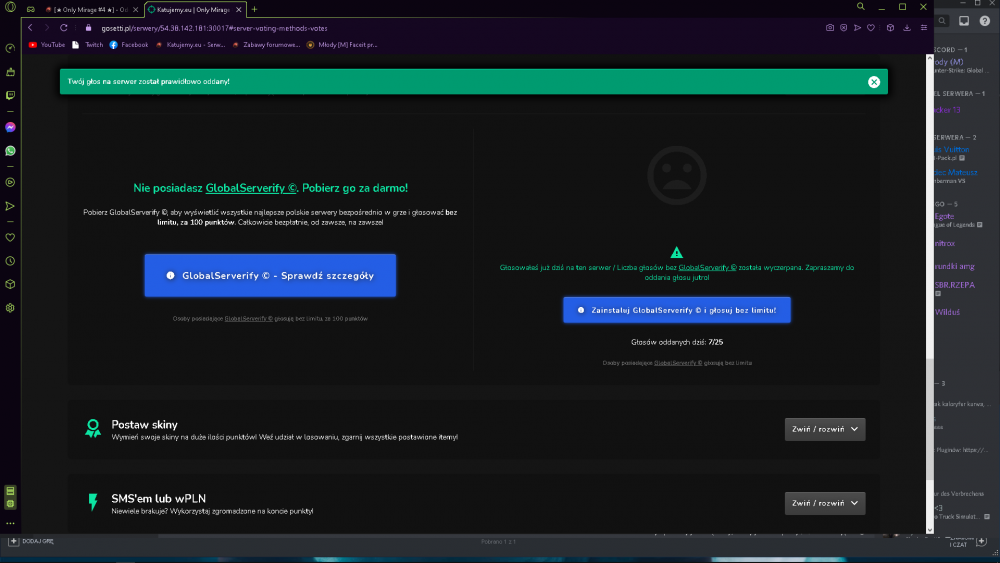Open browser settings gear in sidebar
The height and width of the screenshot is (563, 1000).
(10, 308)
